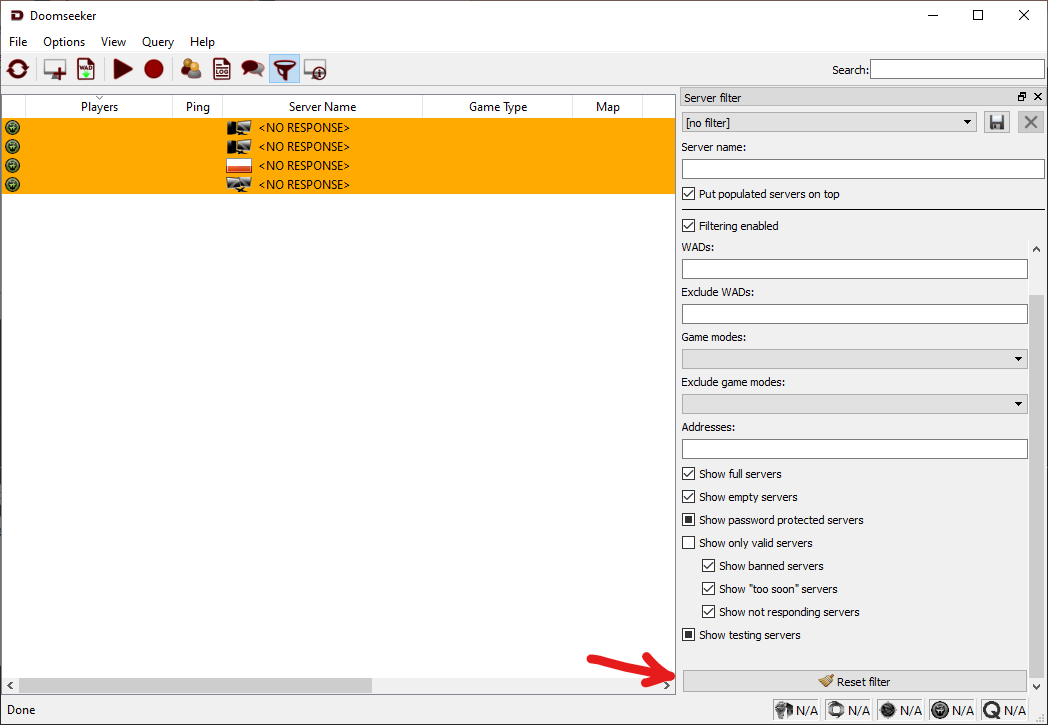Open the WAD download icon
This screenshot has height=725, width=1048.
pos(86,69)
